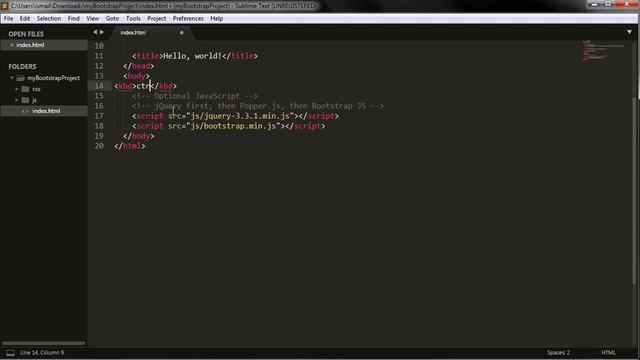Expand the css folder arrow
Screen dimensions: 640x360
(17, 89)
